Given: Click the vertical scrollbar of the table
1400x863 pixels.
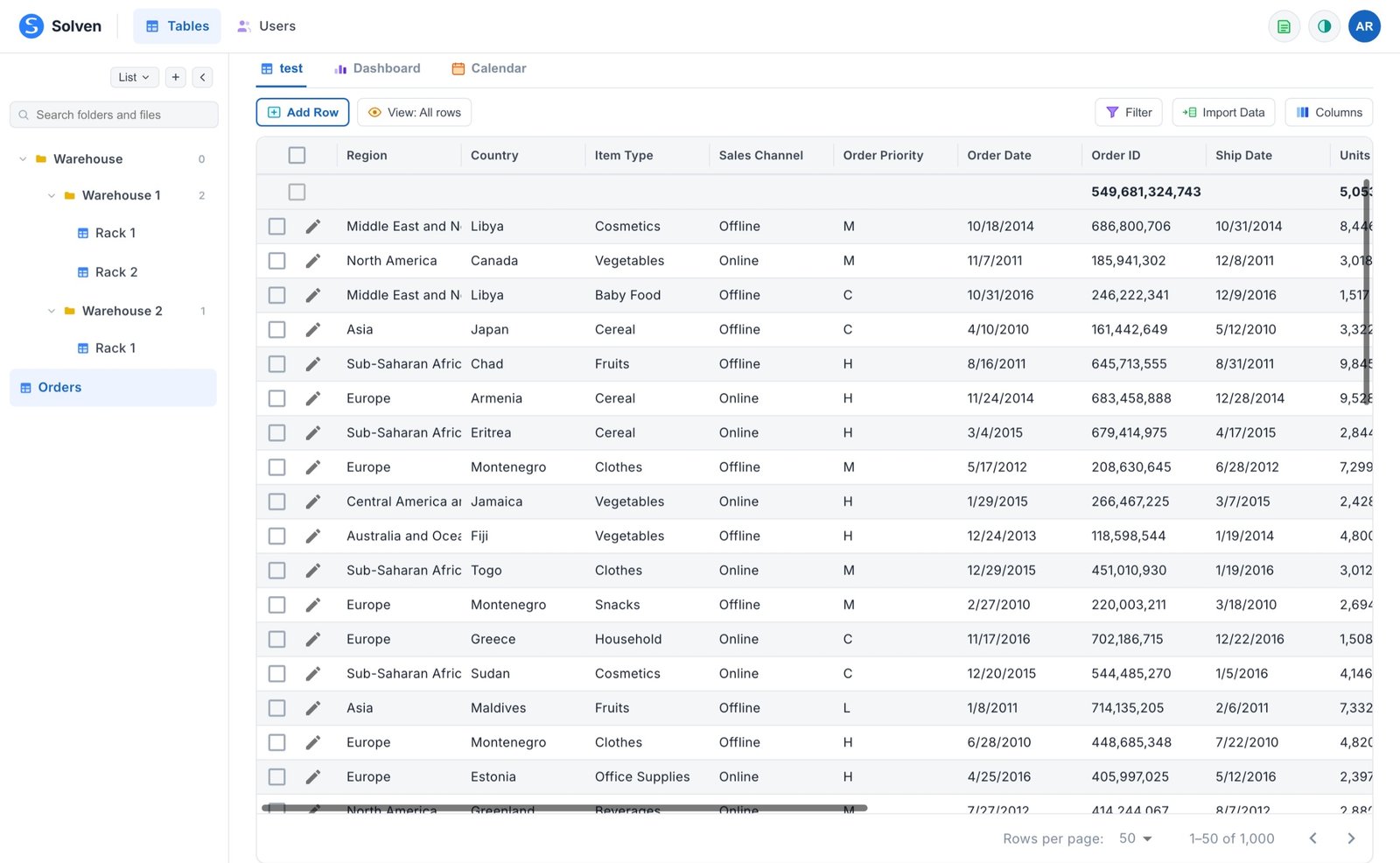Looking at the screenshot, I should click(x=1366, y=292).
